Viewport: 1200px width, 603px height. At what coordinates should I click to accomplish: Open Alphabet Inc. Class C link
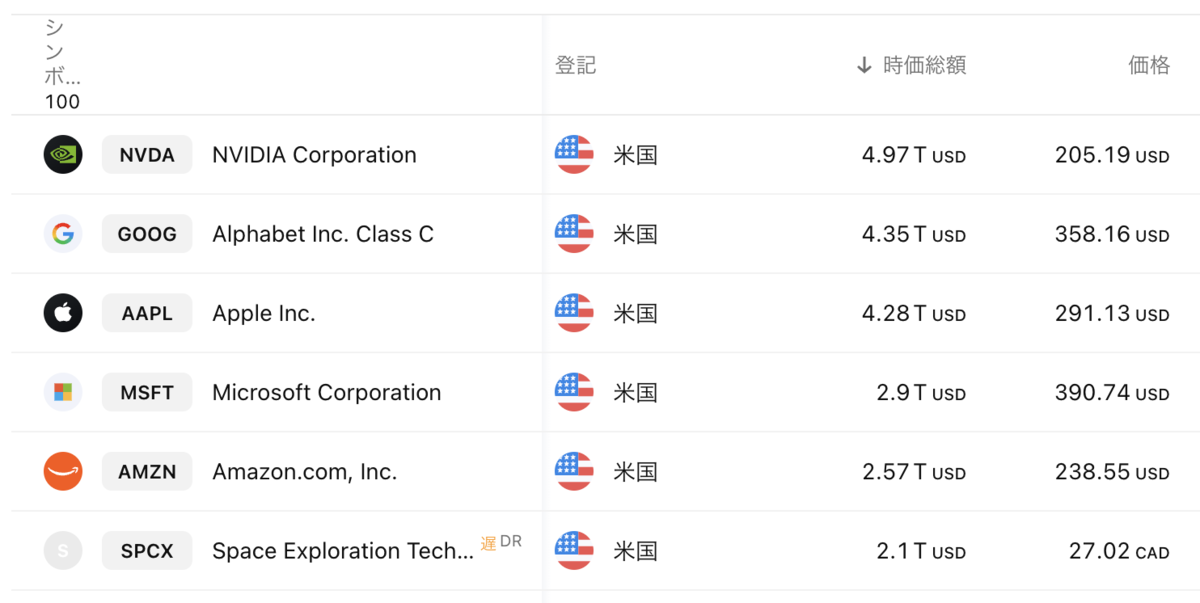tap(323, 234)
